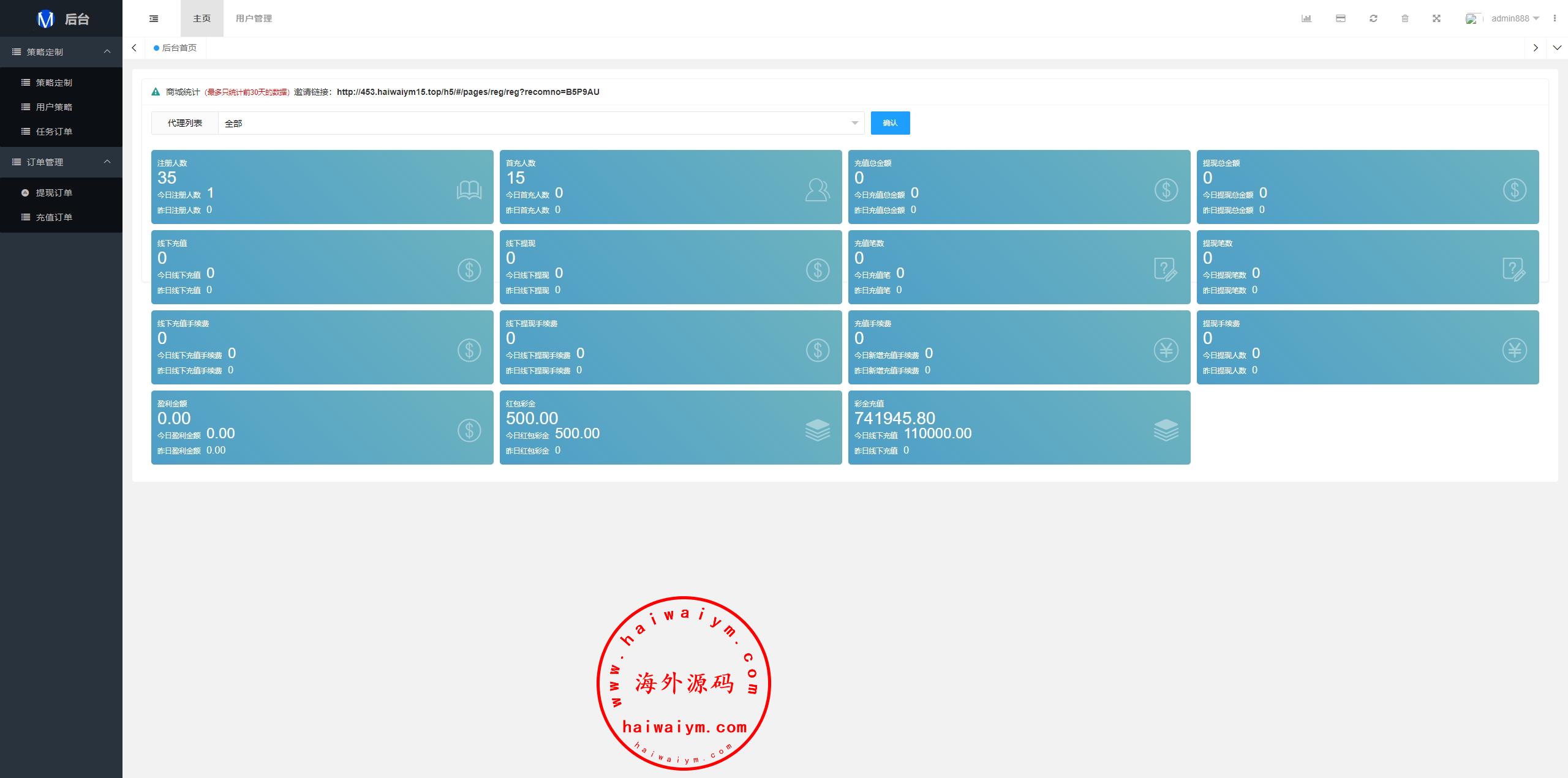1568x778 pixels.
Task: Click the chart statistics icon in header
Action: 1306,18
